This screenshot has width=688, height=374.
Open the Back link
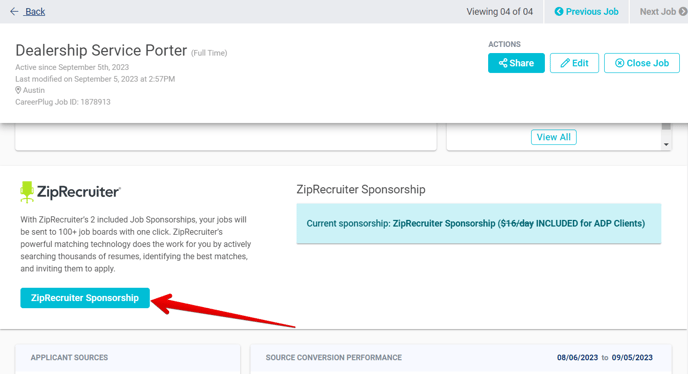click(35, 11)
